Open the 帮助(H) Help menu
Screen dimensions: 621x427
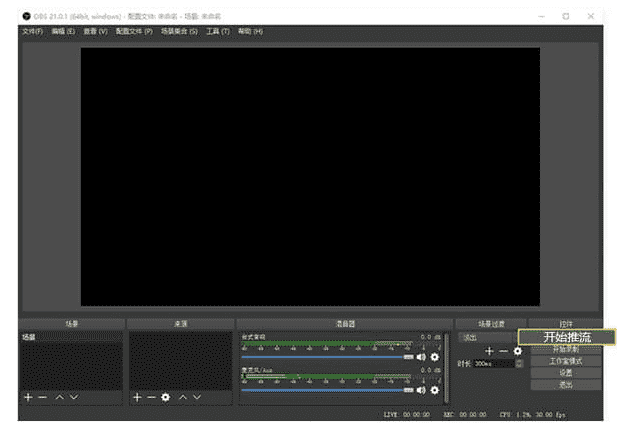pyautogui.click(x=250, y=31)
